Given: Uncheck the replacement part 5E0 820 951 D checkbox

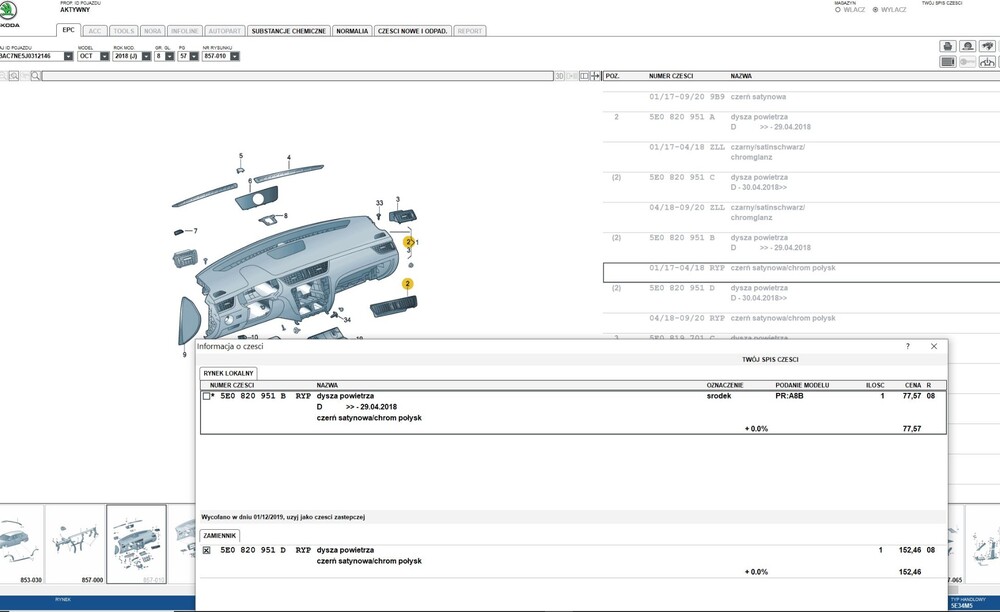Looking at the screenshot, I should click(x=207, y=550).
